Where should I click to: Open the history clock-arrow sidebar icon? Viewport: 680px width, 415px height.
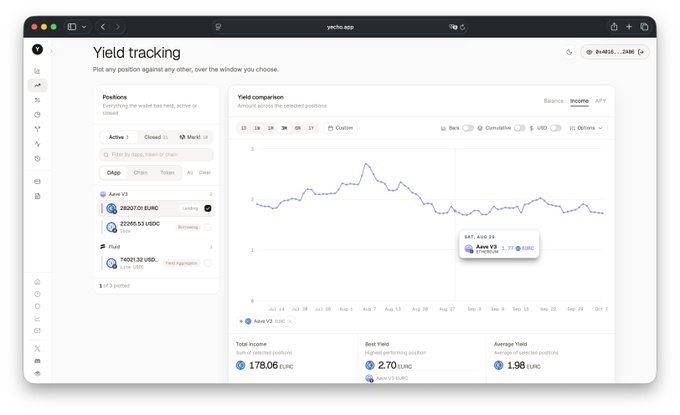(37, 159)
